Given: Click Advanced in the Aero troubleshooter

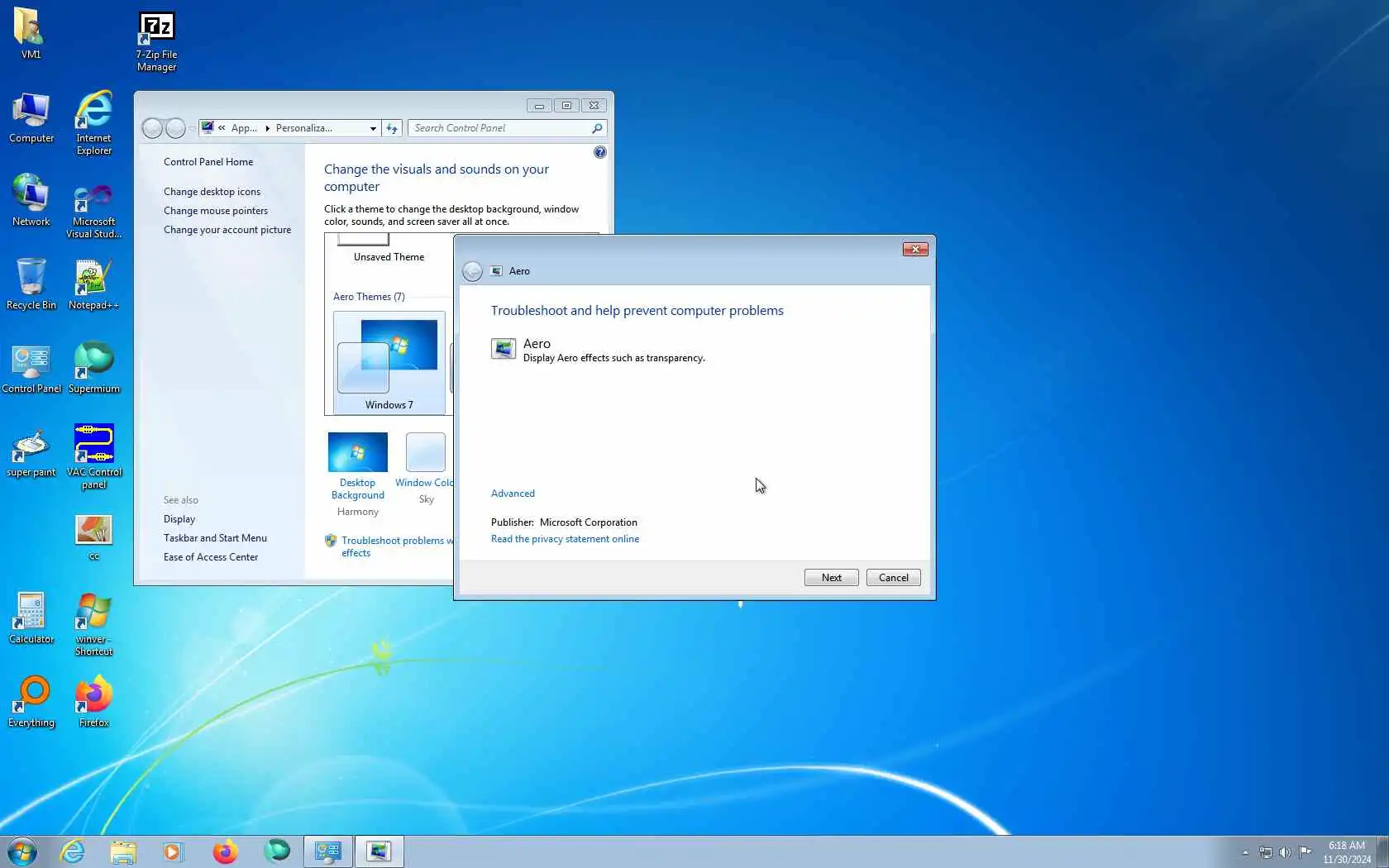Looking at the screenshot, I should pos(513,494).
